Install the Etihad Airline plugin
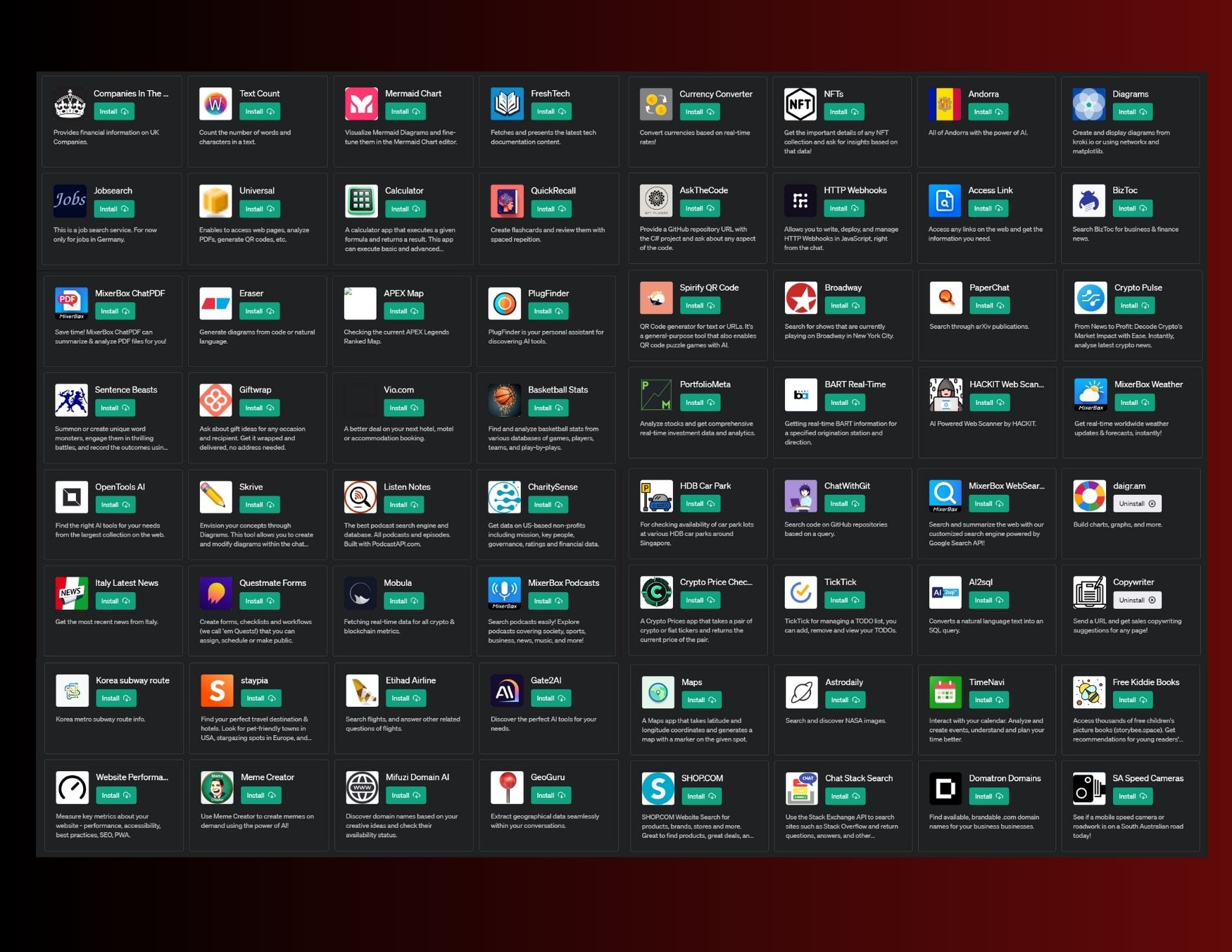The width and height of the screenshot is (1232, 952). coord(406,699)
